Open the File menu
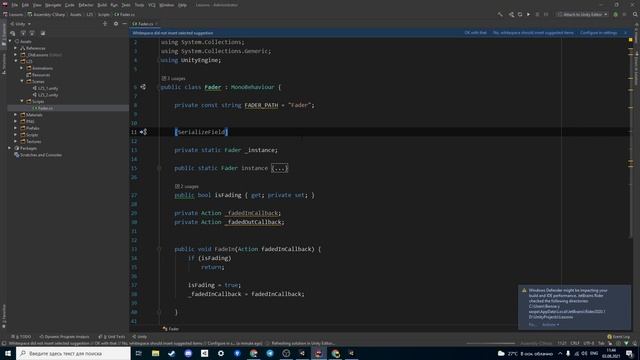 tap(15, 5)
